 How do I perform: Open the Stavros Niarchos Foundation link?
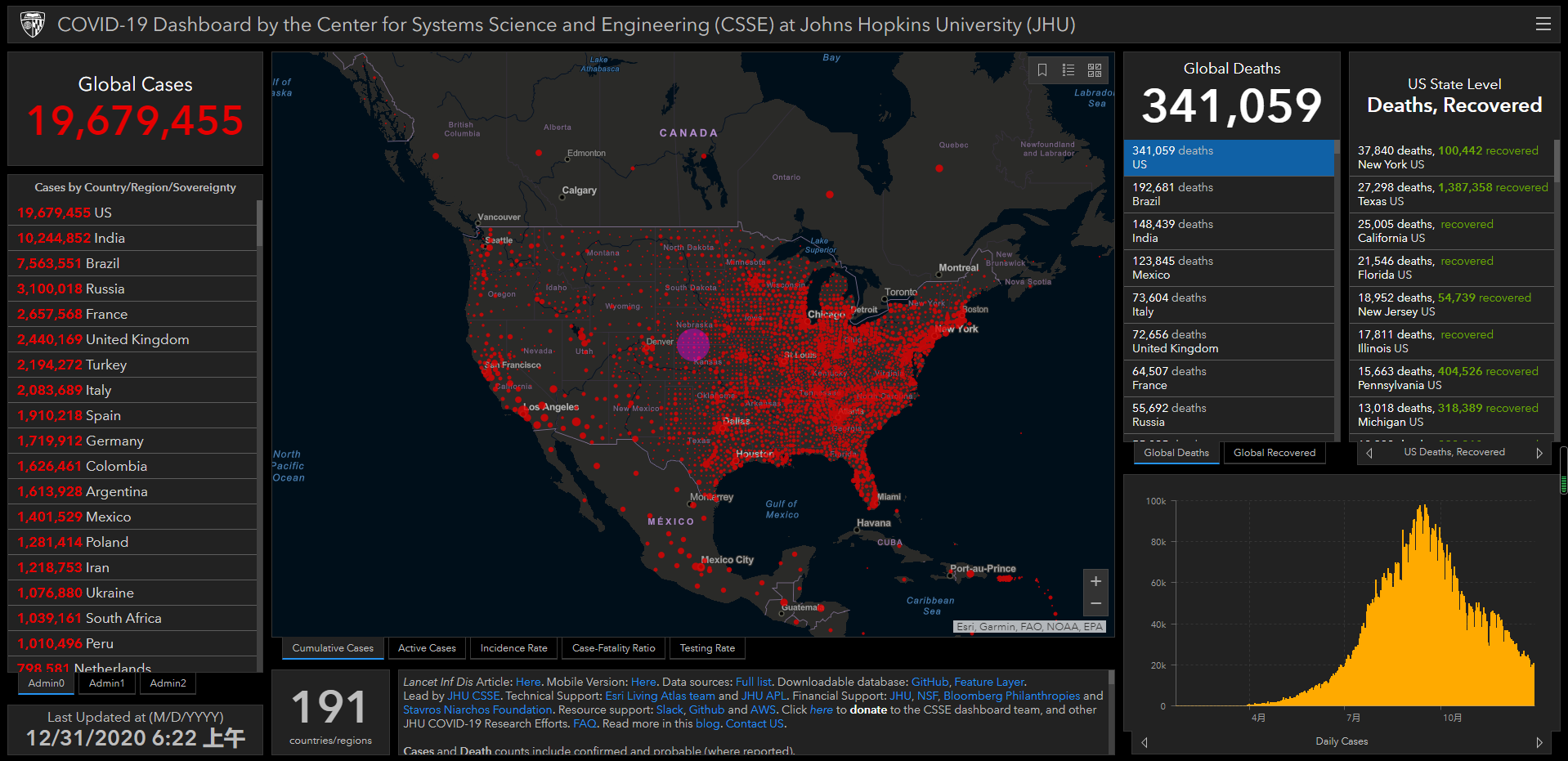point(477,710)
